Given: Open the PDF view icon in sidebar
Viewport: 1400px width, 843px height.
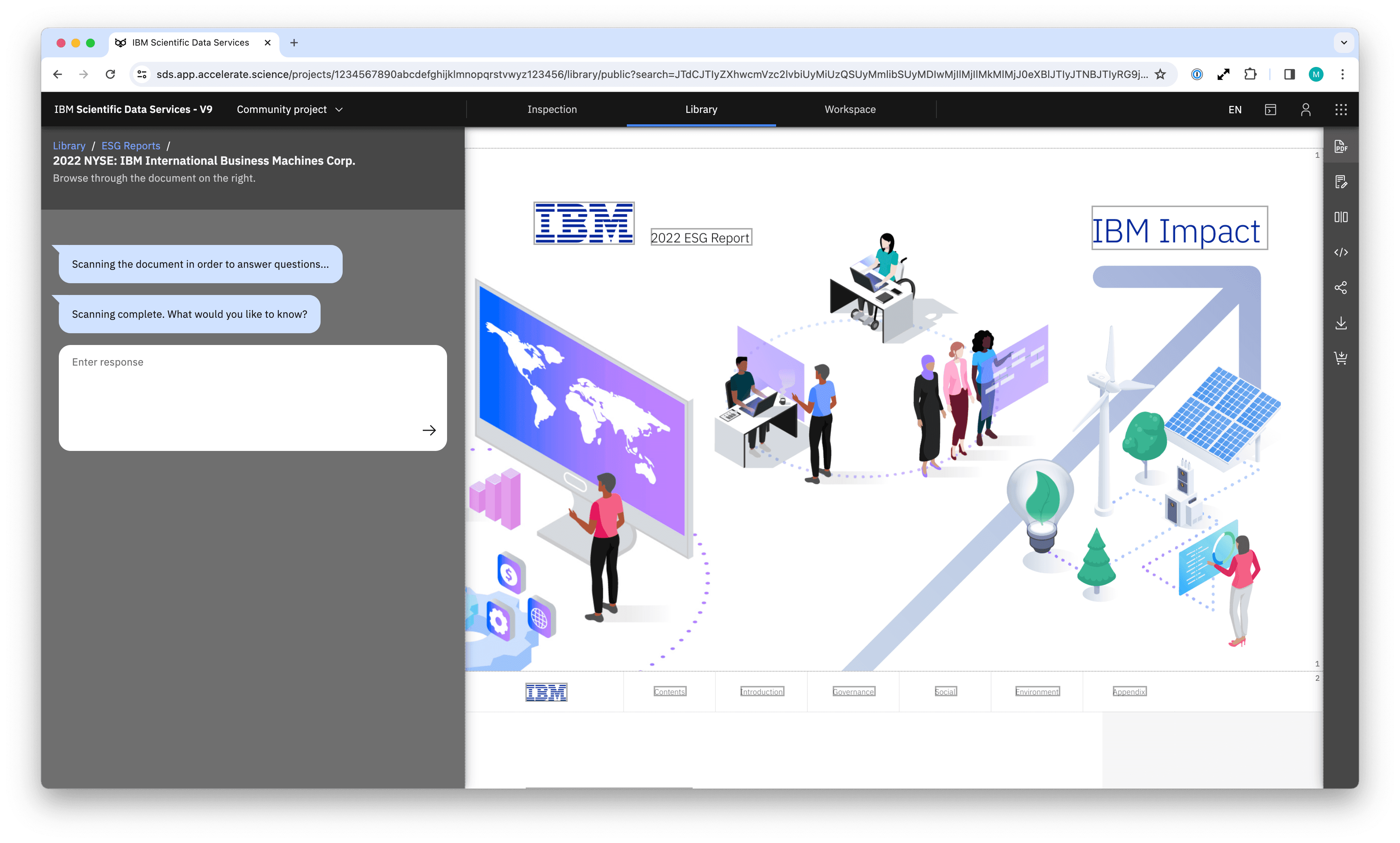Looking at the screenshot, I should coord(1340,146).
